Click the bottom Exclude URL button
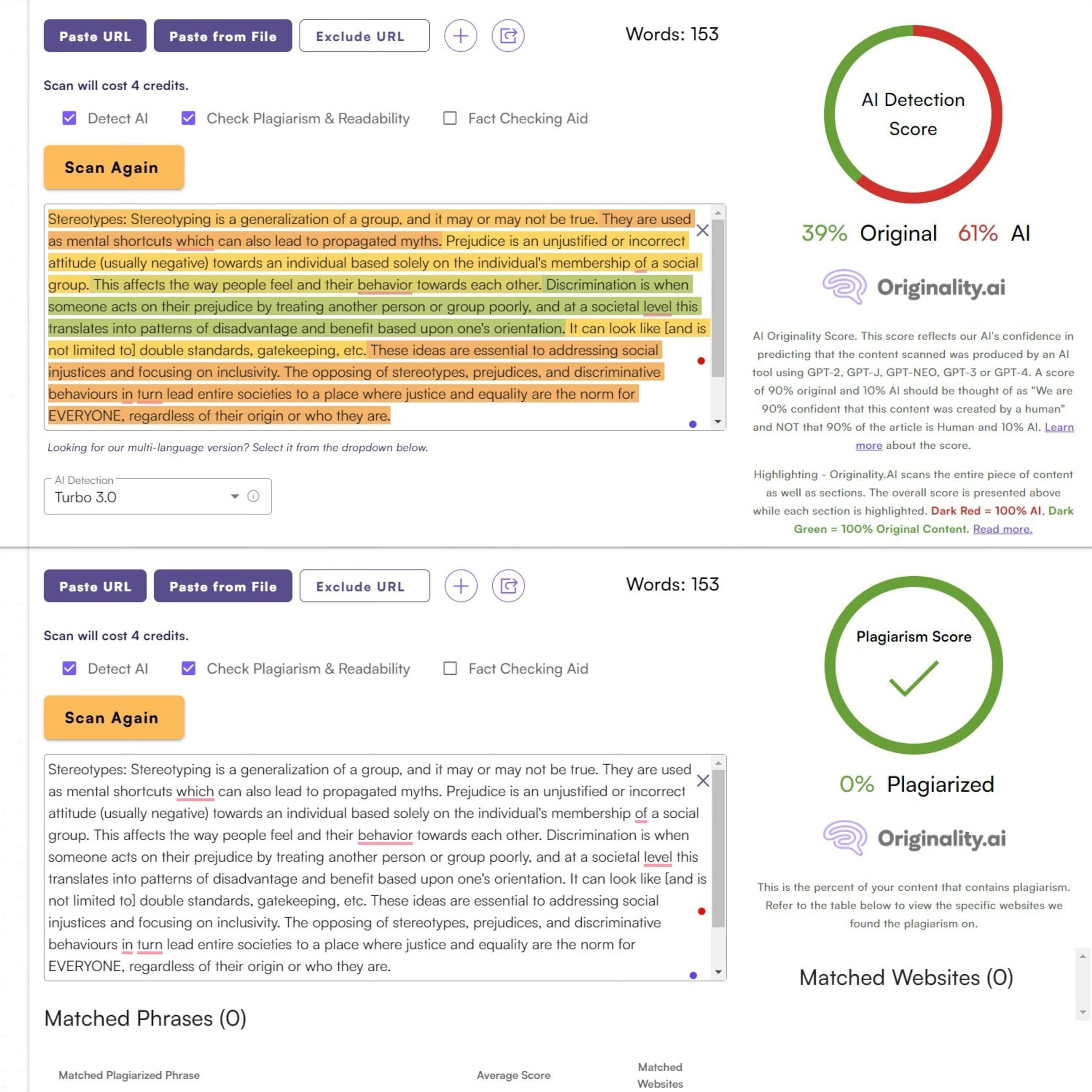Image resolution: width=1092 pixels, height=1092 pixels. pyautogui.click(x=364, y=586)
